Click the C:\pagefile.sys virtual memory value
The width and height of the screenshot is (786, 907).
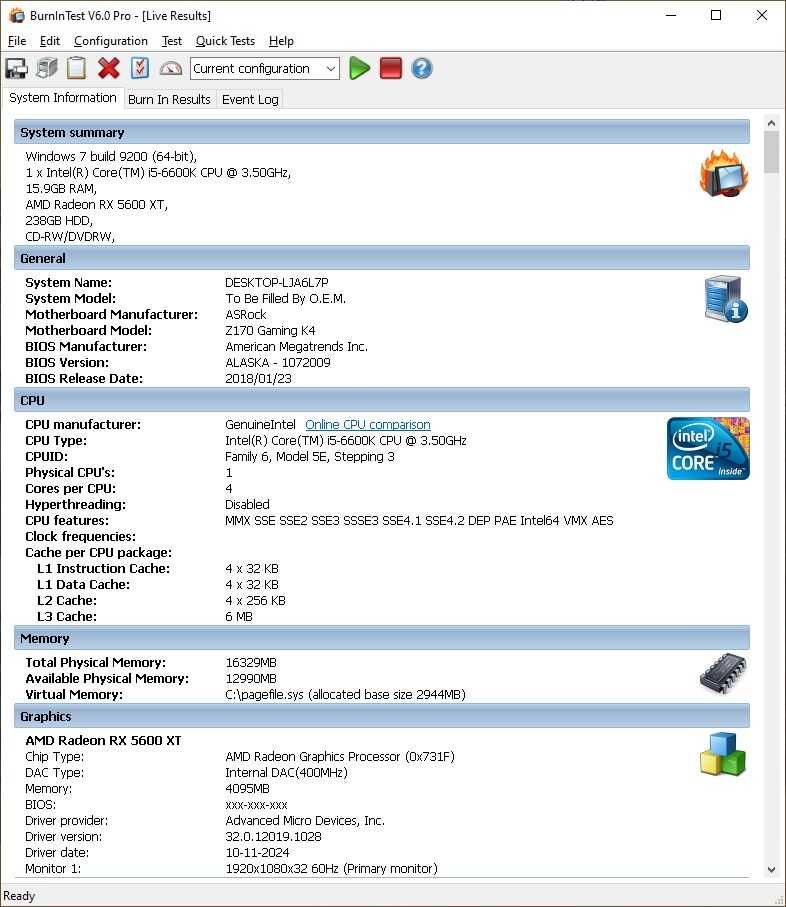[345, 694]
